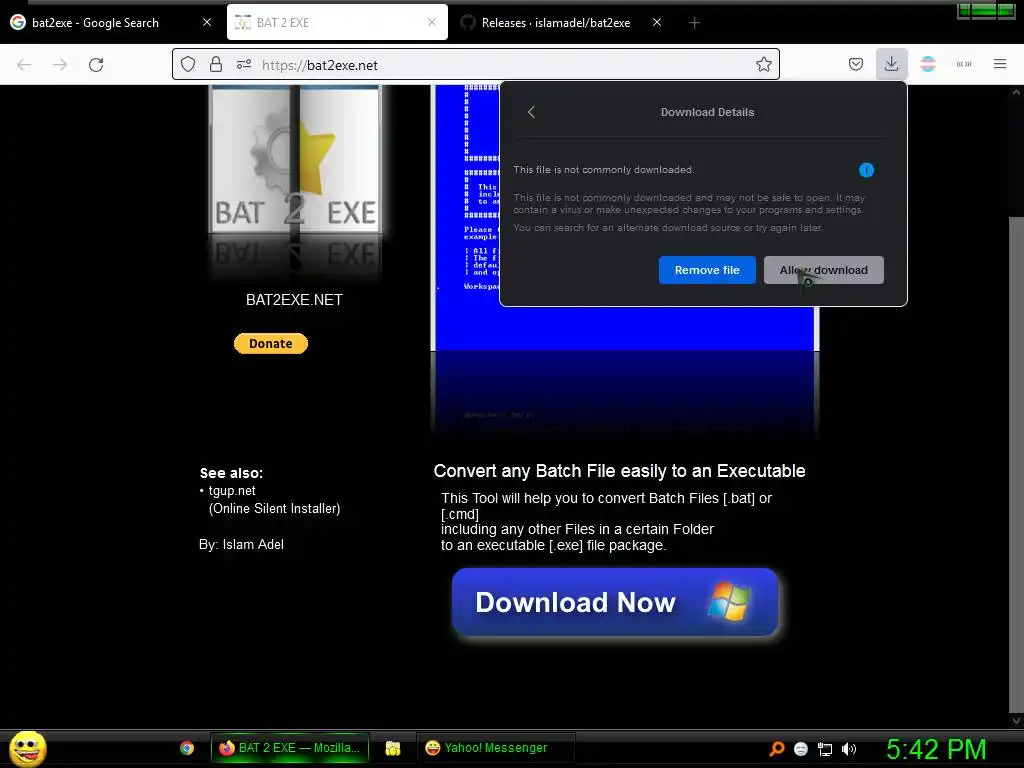Close the bat2exe Google Search tab

[207, 22]
